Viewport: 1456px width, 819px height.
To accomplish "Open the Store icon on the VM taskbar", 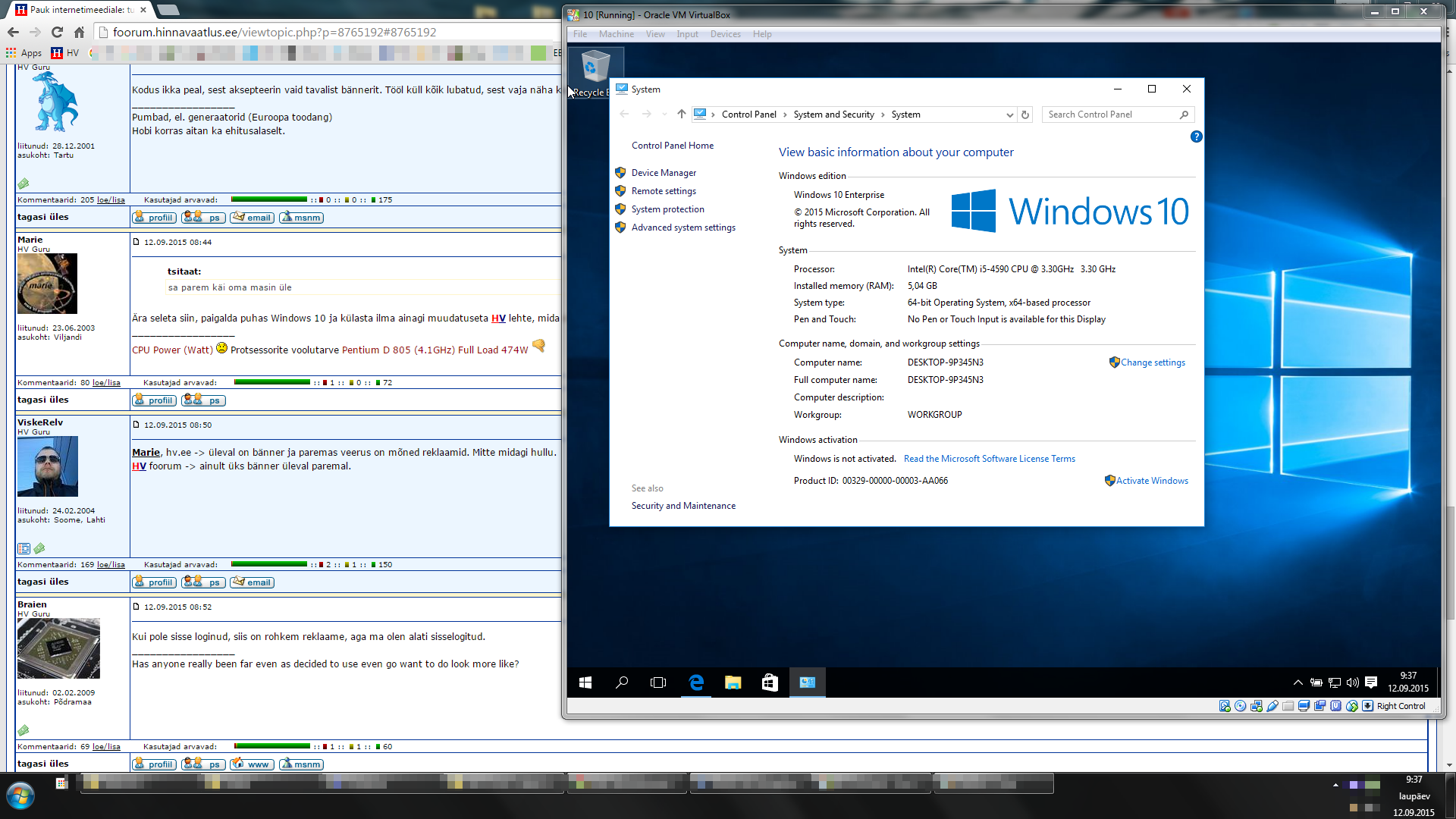I will (770, 682).
